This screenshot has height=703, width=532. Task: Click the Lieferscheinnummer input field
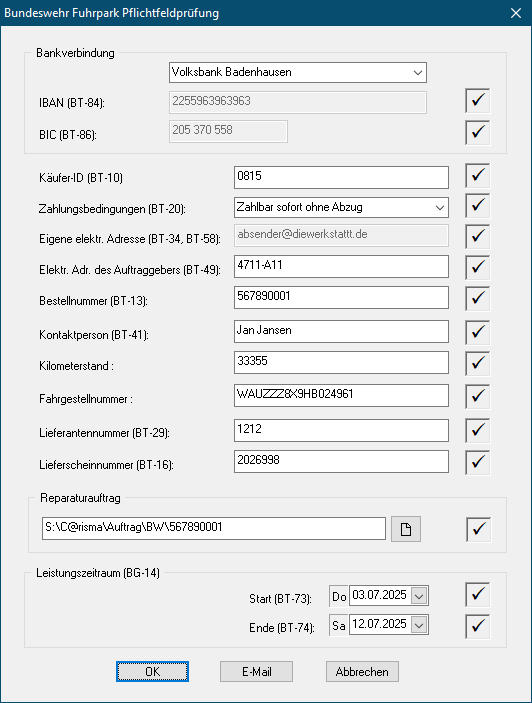pos(341,461)
